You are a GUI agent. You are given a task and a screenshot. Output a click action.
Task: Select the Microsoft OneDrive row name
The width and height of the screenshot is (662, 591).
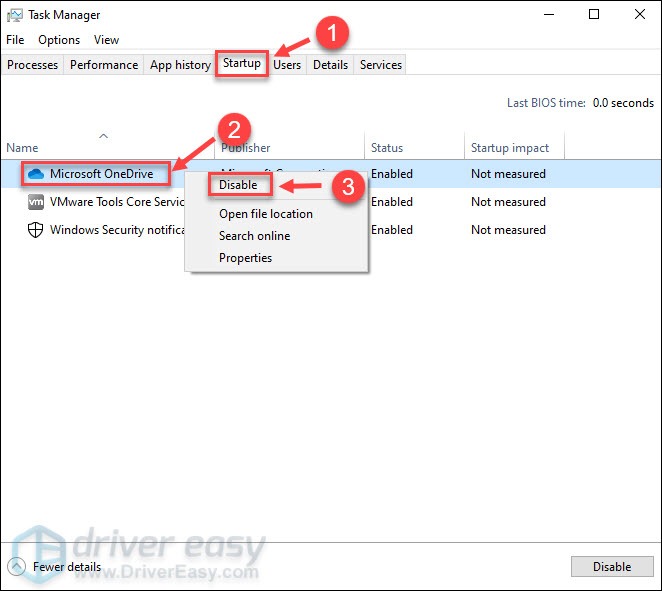102,174
